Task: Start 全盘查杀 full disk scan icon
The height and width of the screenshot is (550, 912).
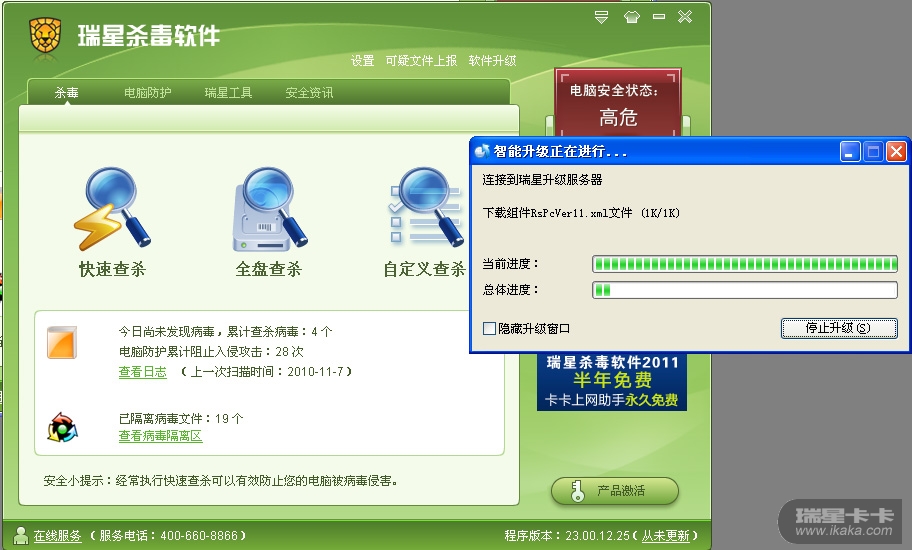Action: pos(269,209)
